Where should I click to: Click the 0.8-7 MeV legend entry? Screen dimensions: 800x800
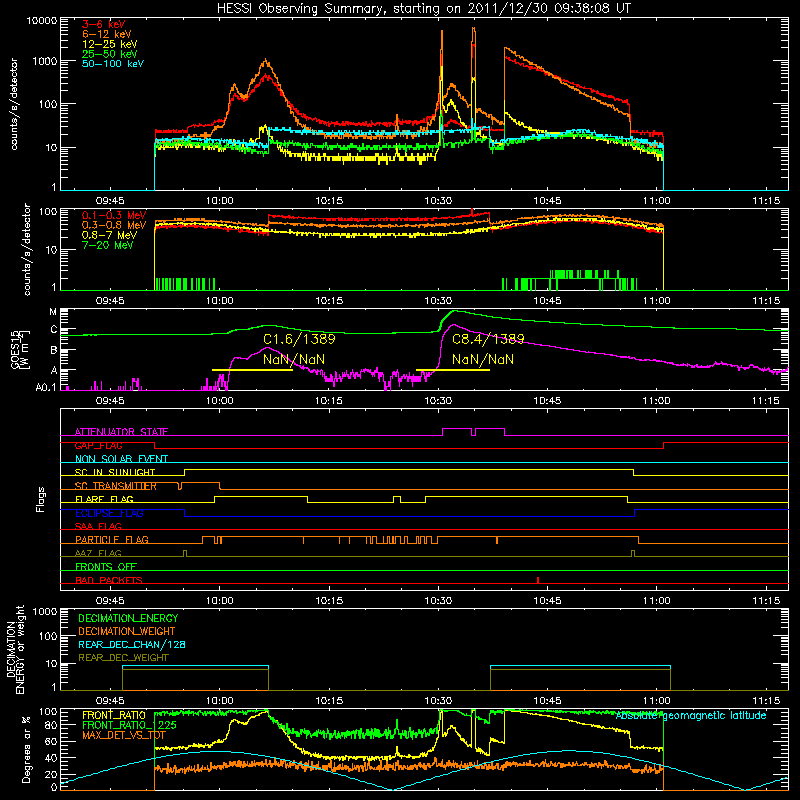(110, 235)
